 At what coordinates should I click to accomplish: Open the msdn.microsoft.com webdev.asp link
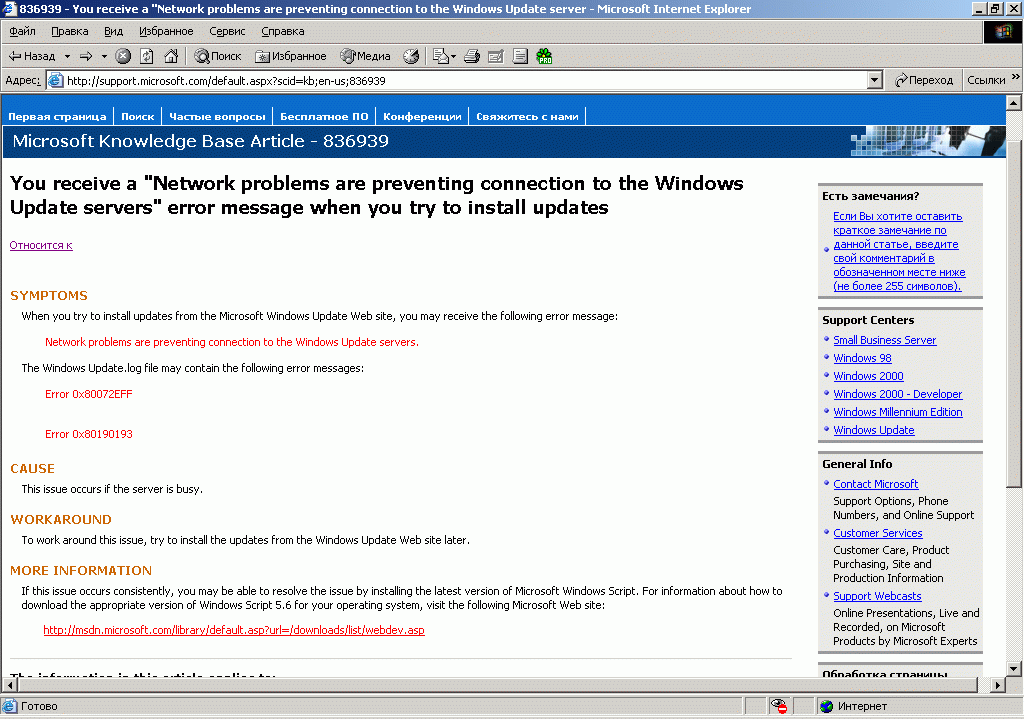[234, 630]
